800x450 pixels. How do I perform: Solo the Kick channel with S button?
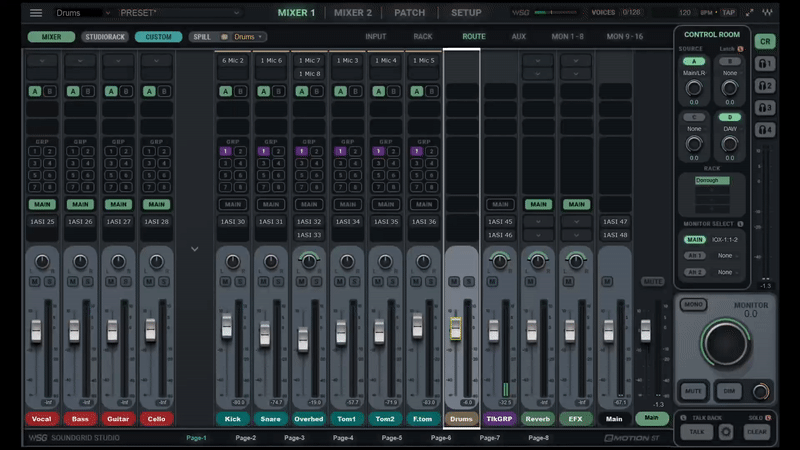click(x=239, y=282)
